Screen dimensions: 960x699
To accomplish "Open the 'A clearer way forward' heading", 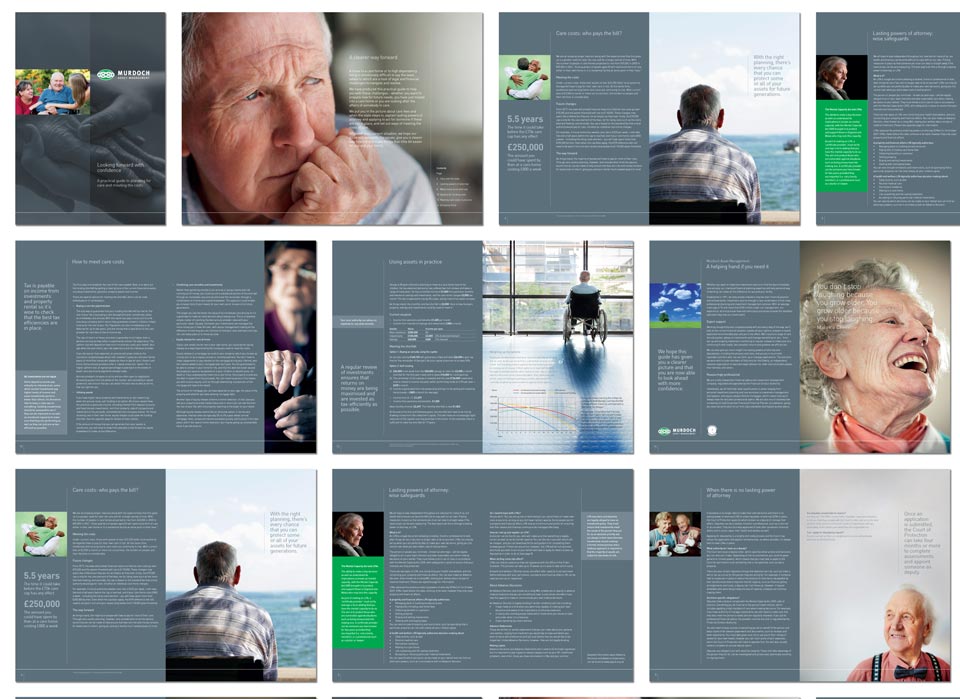I will [373, 57].
